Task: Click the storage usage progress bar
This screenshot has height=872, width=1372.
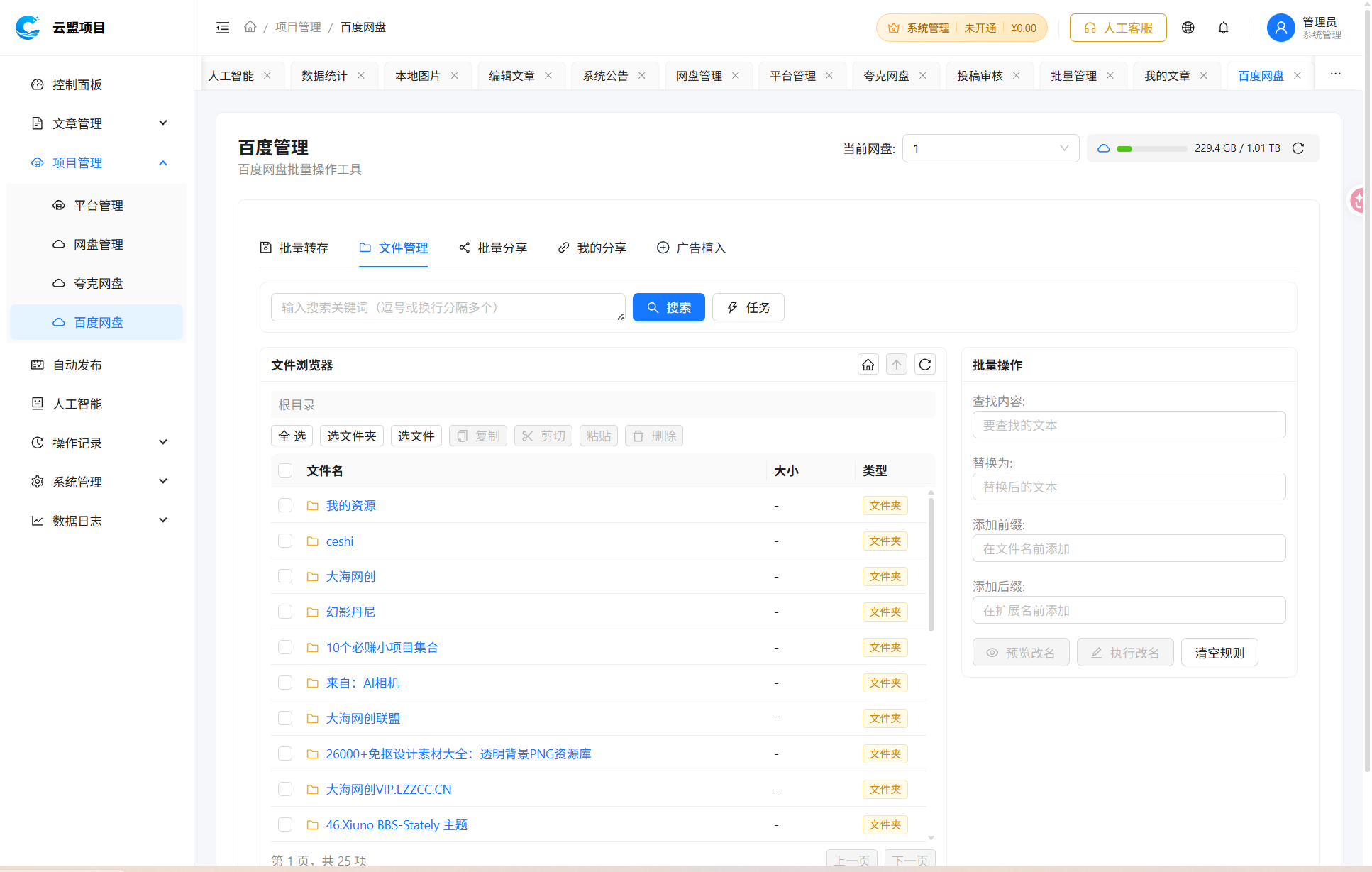Action: (1151, 149)
